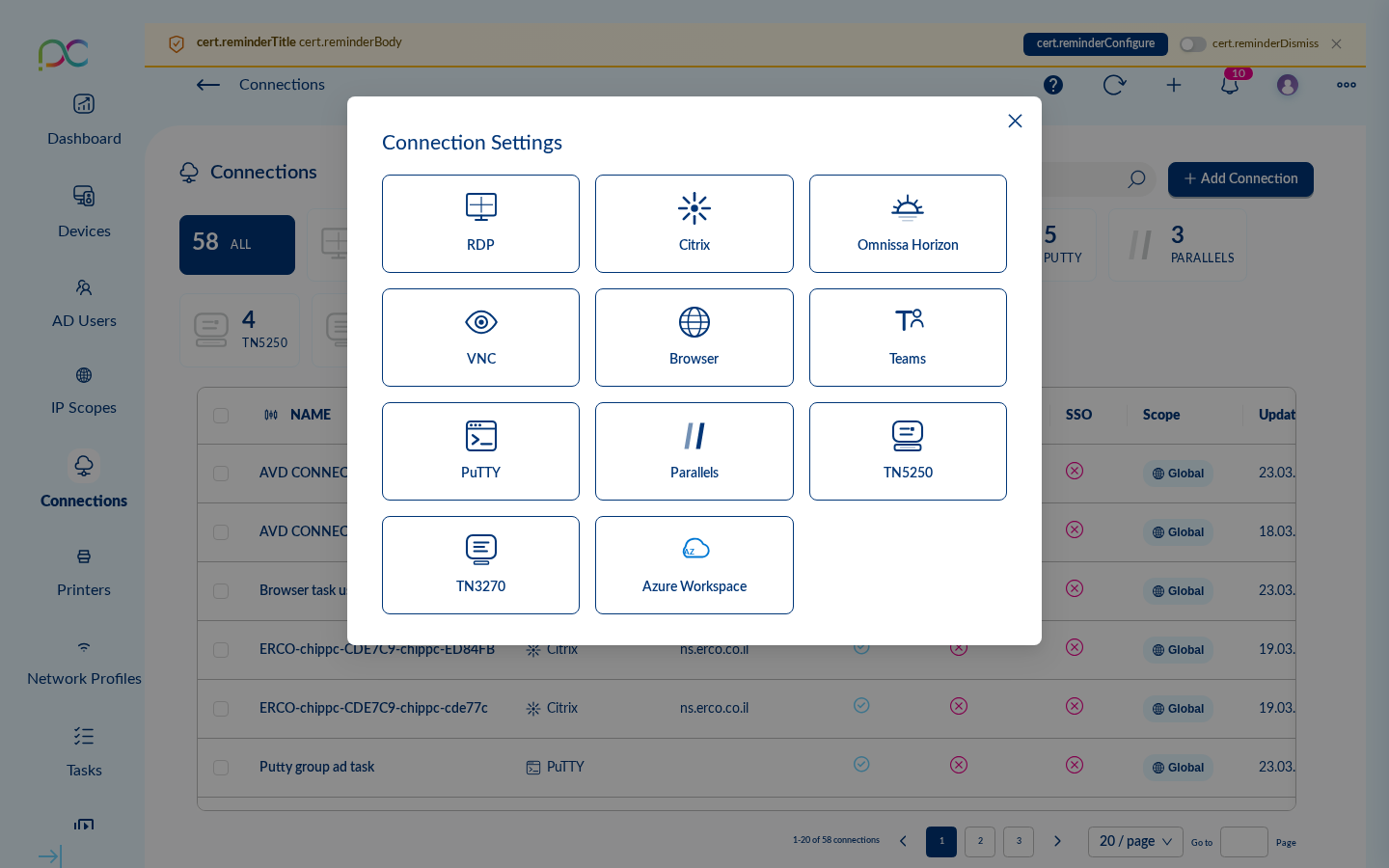Open Devices in the sidebar

(x=84, y=212)
